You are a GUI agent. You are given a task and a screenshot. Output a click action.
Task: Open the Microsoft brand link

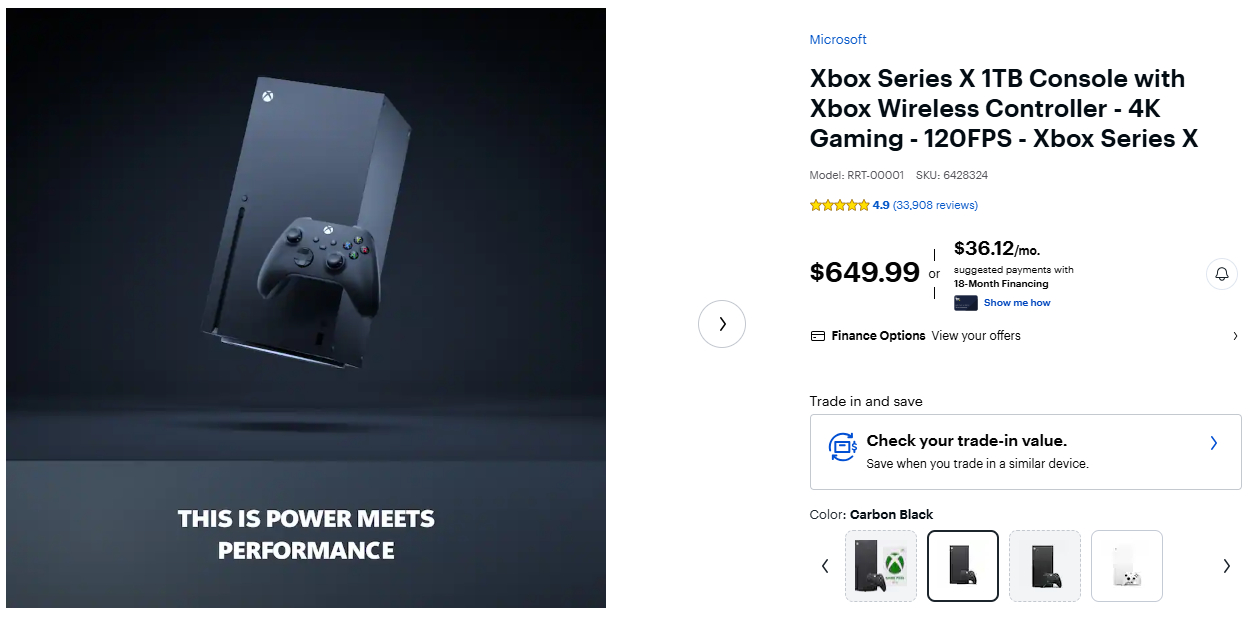(x=838, y=40)
